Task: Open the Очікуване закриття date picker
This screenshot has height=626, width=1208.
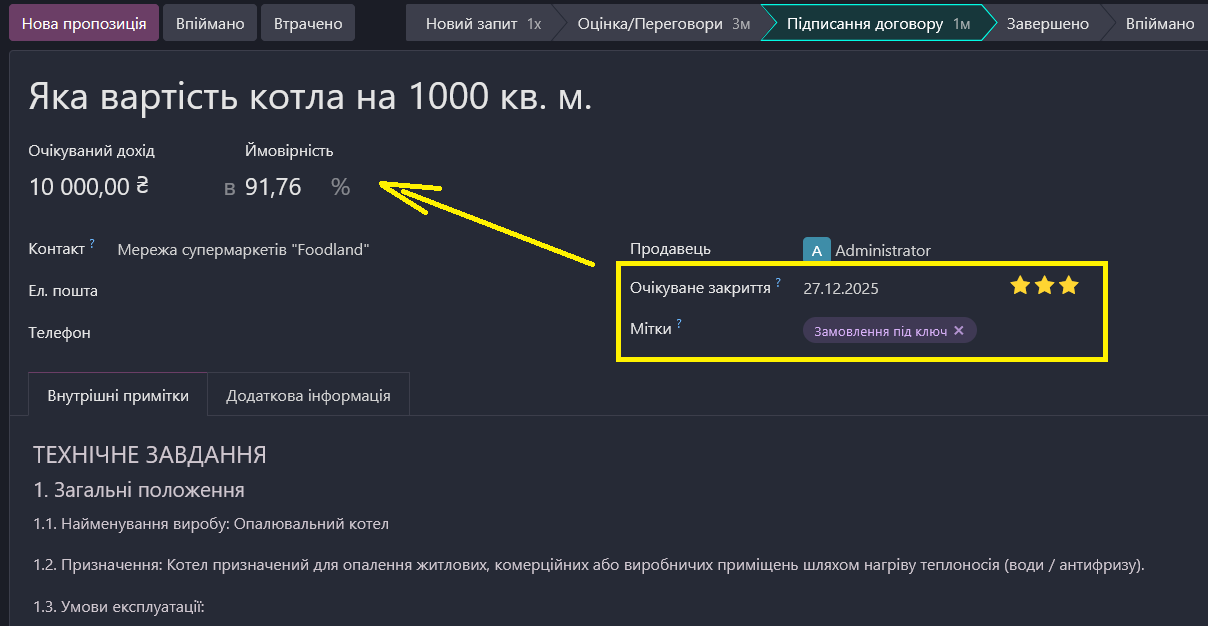Action: 840,286
